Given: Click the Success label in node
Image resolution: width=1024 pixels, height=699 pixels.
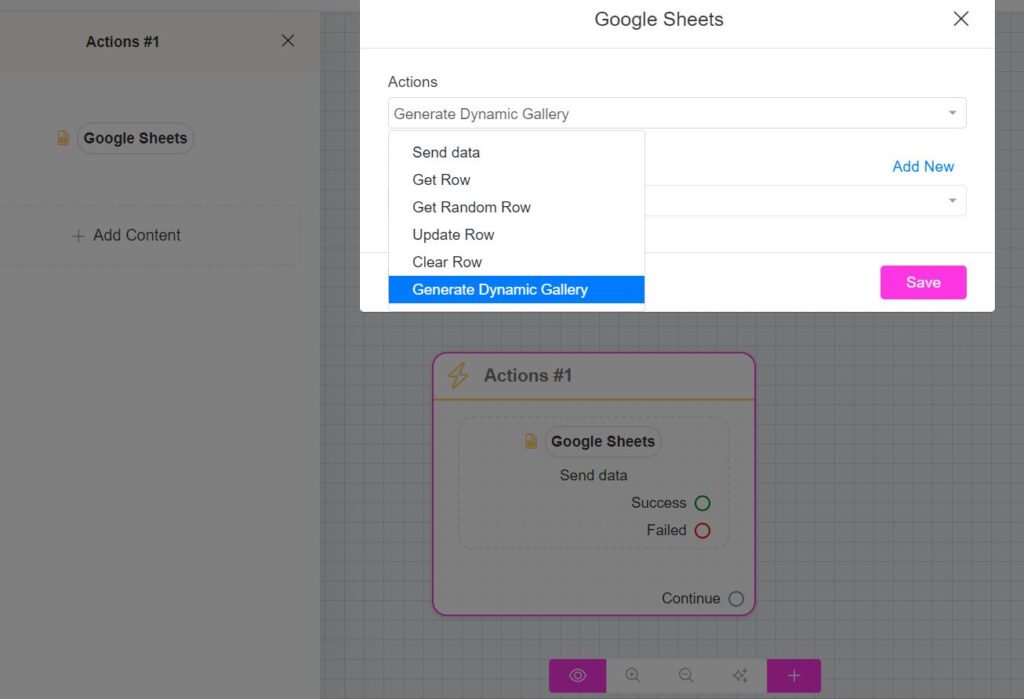Looking at the screenshot, I should coord(658,503).
